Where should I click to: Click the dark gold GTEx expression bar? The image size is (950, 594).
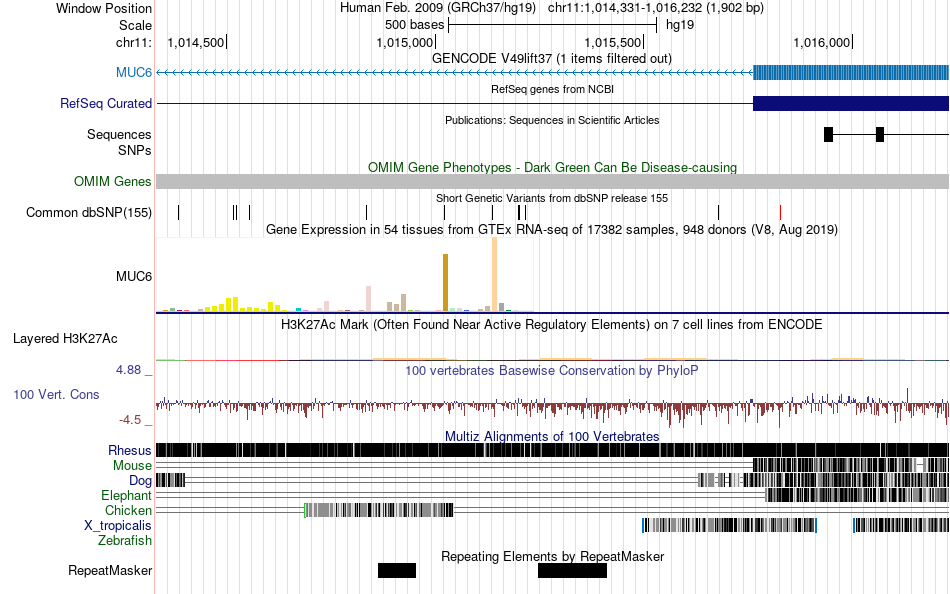coord(445,282)
